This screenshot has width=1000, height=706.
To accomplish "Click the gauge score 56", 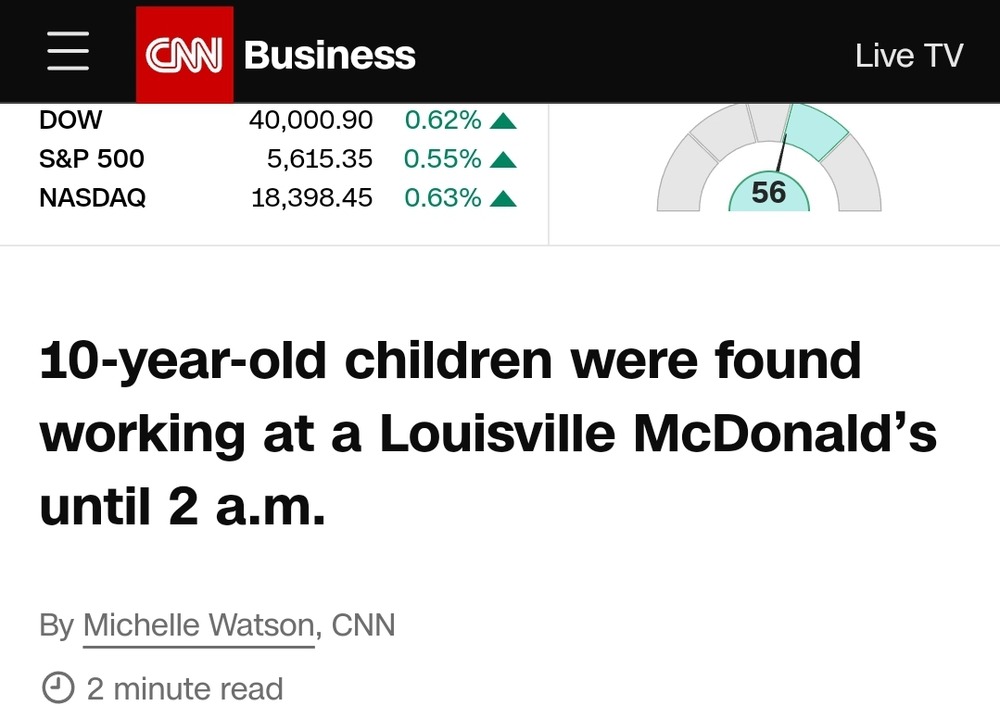I will pos(768,193).
